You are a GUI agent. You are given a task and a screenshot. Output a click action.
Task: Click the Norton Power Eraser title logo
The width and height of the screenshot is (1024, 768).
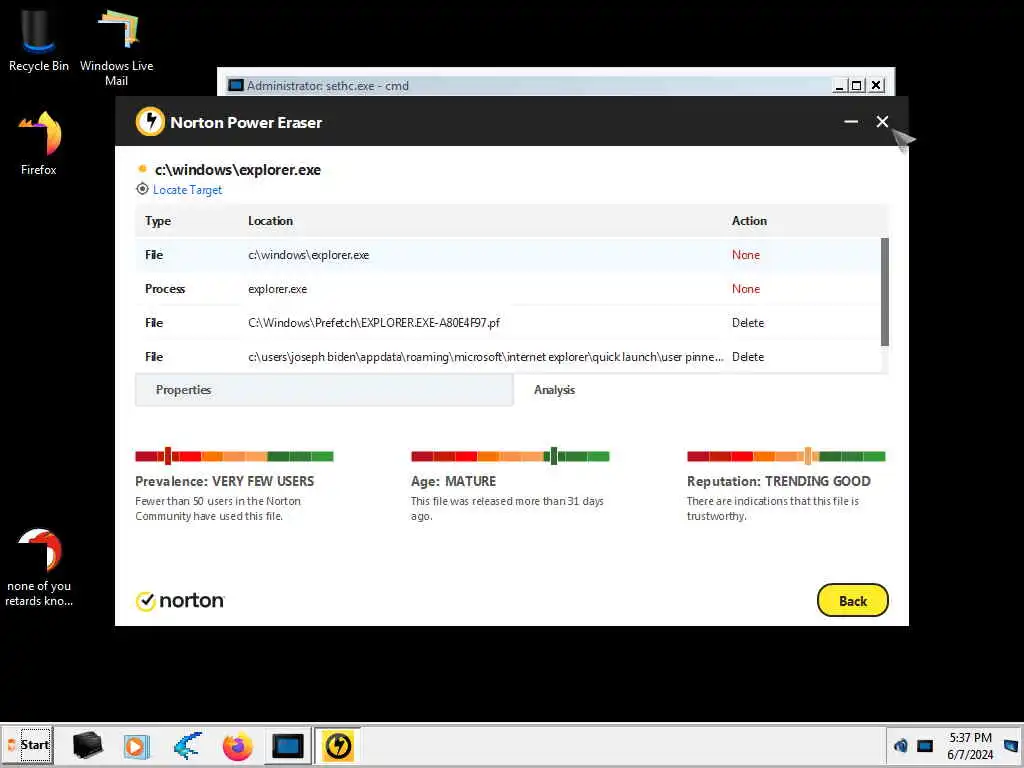[150, 122]
